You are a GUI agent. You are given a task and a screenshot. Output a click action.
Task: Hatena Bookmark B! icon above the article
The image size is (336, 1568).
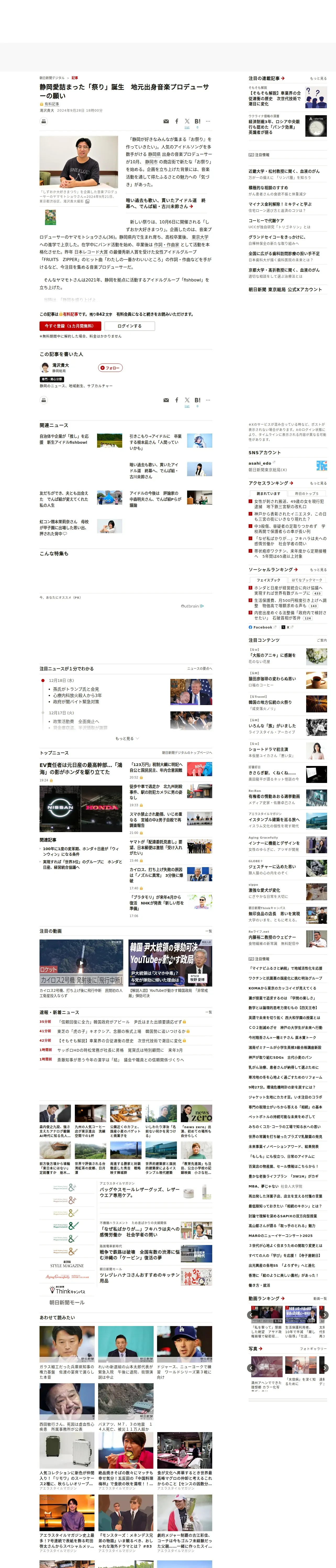coord(198,121)
